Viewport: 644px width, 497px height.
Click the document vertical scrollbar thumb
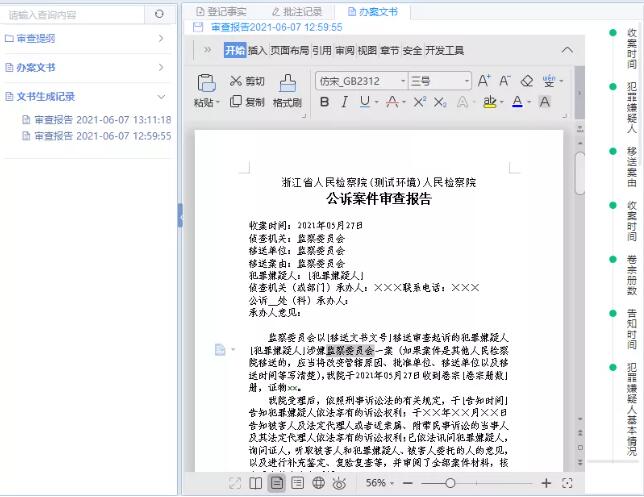point(580,173)
